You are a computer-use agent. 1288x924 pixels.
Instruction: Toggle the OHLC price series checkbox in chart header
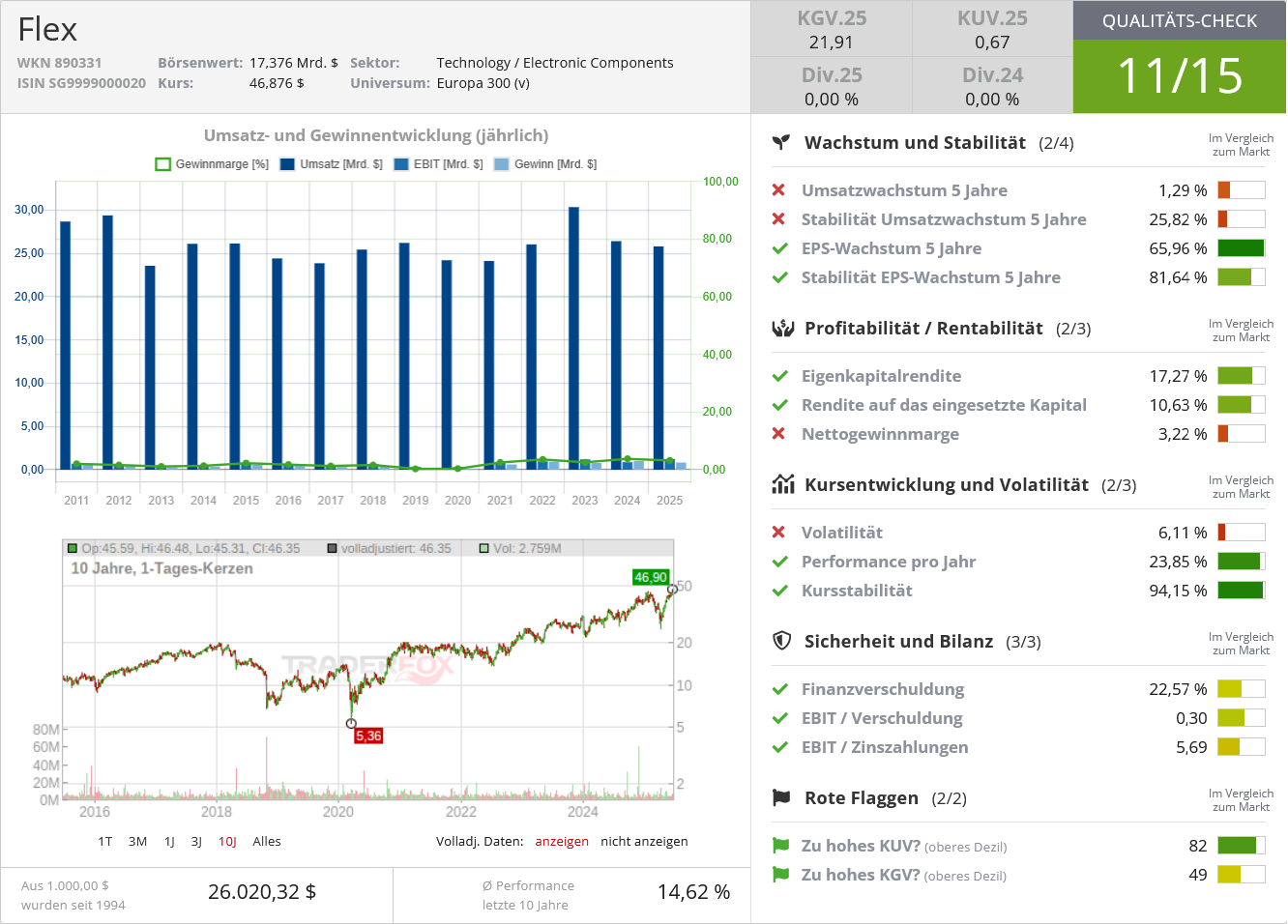tap(73, 549)
